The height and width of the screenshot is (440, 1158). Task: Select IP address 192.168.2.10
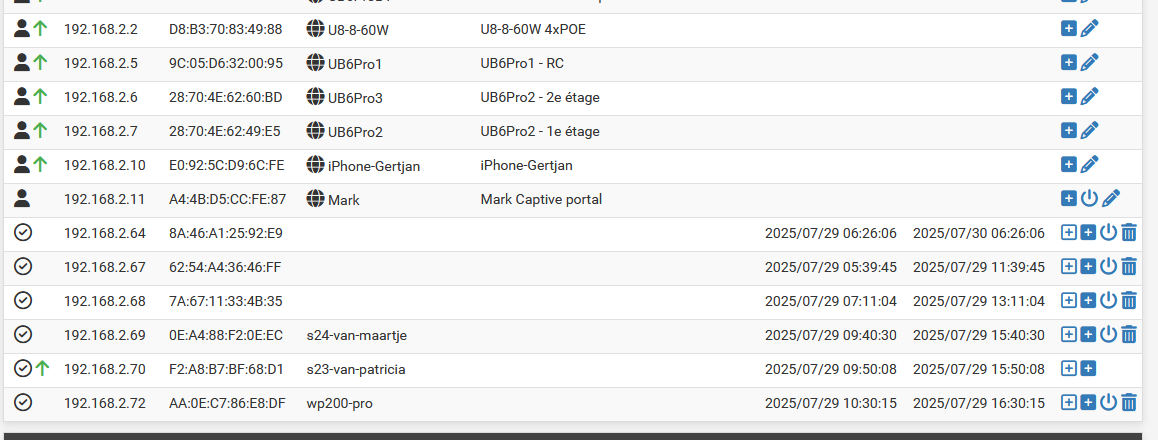click(105, 165)
